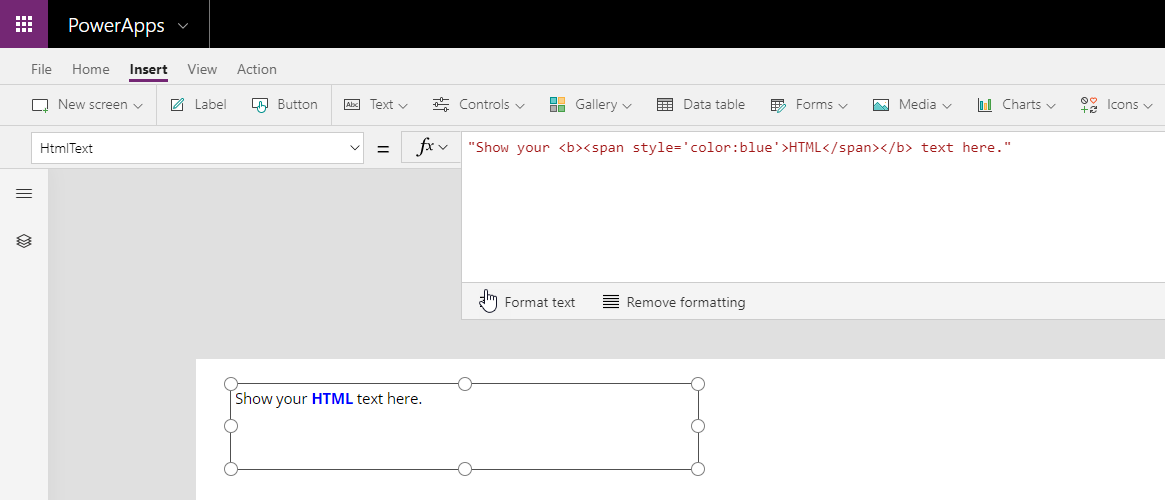Expand the HtmlText property selector

pos(354,148)
